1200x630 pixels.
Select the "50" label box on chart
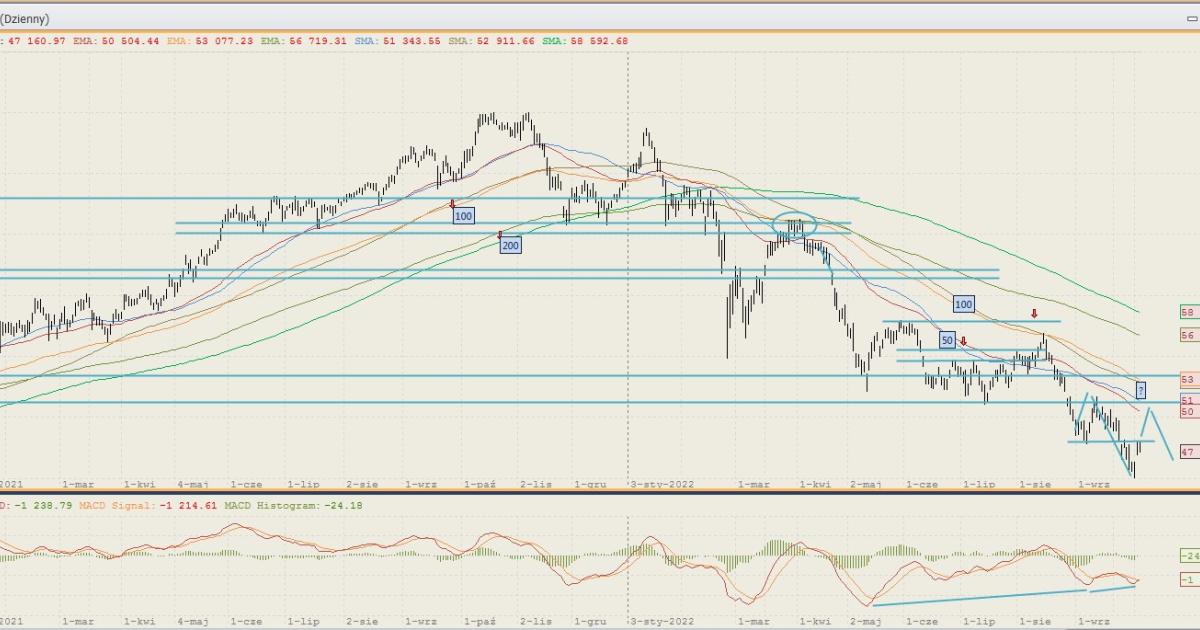(x=947, y=340)
